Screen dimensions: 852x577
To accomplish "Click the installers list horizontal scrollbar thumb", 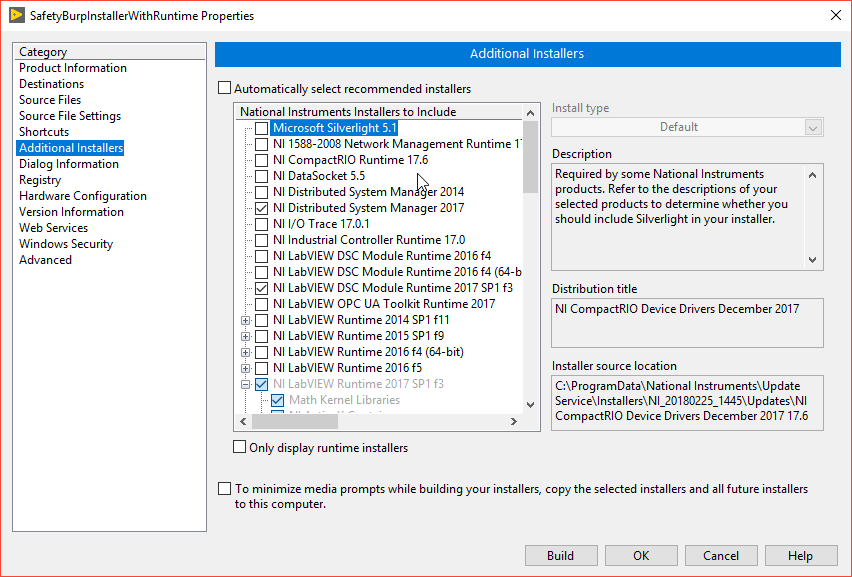I will pos(293,421).
